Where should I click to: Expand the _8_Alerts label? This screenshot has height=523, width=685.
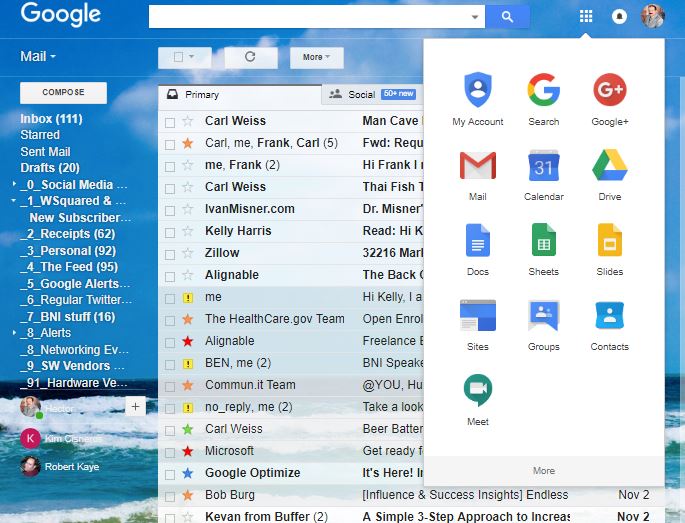click(14, 333)
